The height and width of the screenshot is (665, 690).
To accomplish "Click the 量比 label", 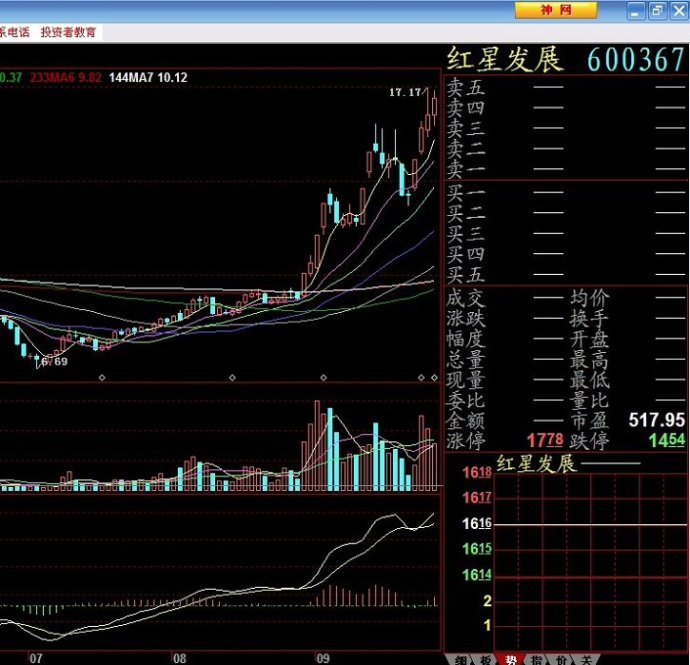I will [590, 400].
